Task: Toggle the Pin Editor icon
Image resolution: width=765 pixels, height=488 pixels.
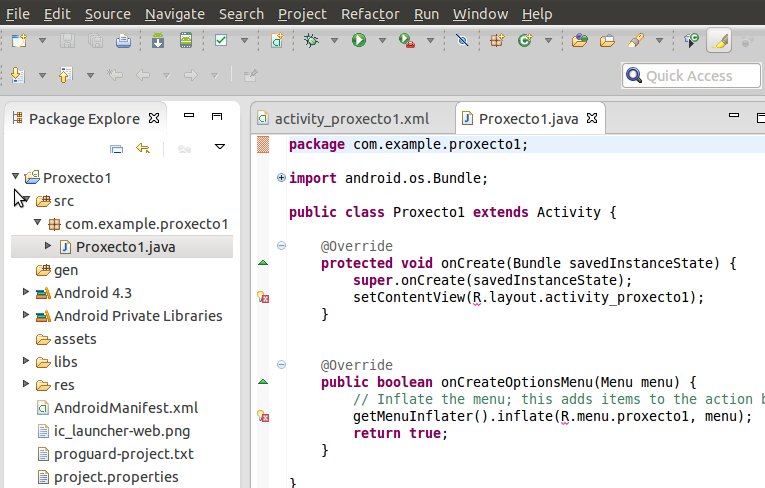Action: click(250, 75)
